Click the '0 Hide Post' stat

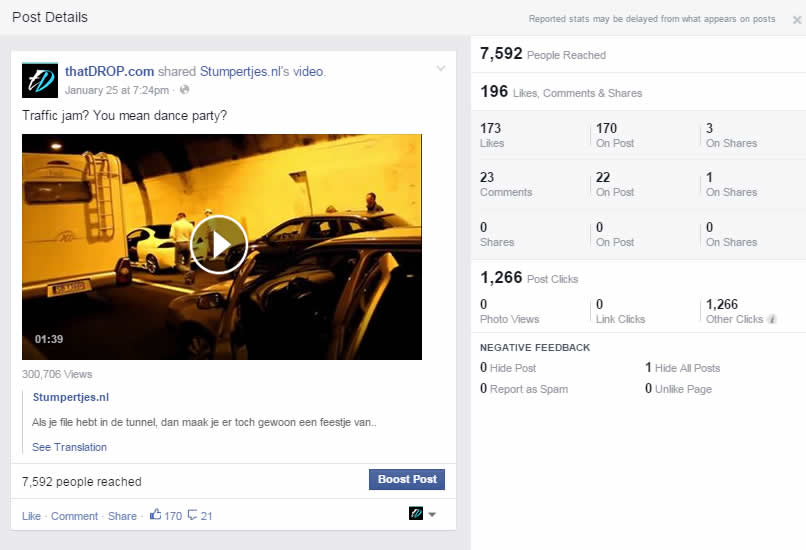click(508, 368)
